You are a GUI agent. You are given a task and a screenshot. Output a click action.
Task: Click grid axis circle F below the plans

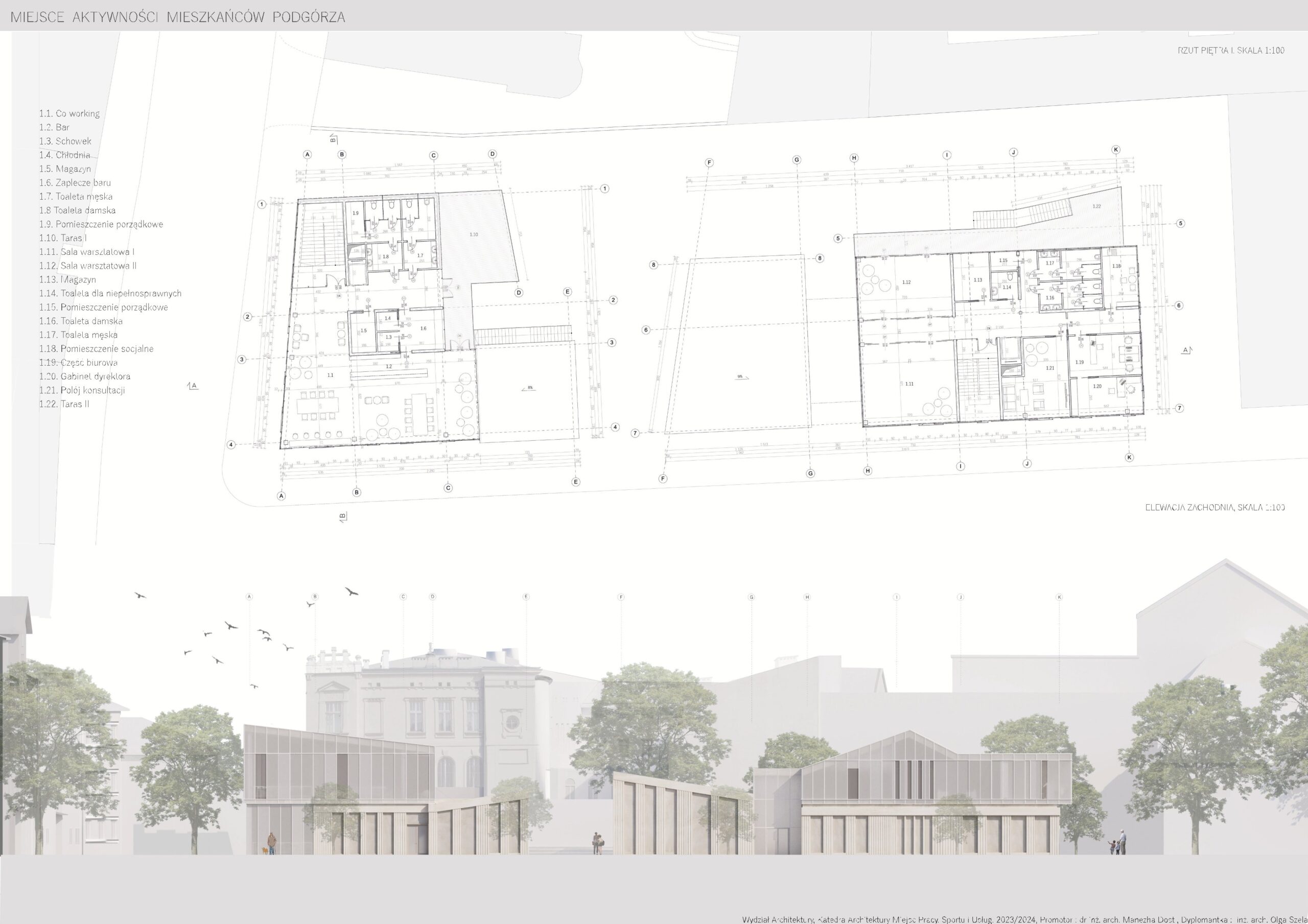[663, 479]
